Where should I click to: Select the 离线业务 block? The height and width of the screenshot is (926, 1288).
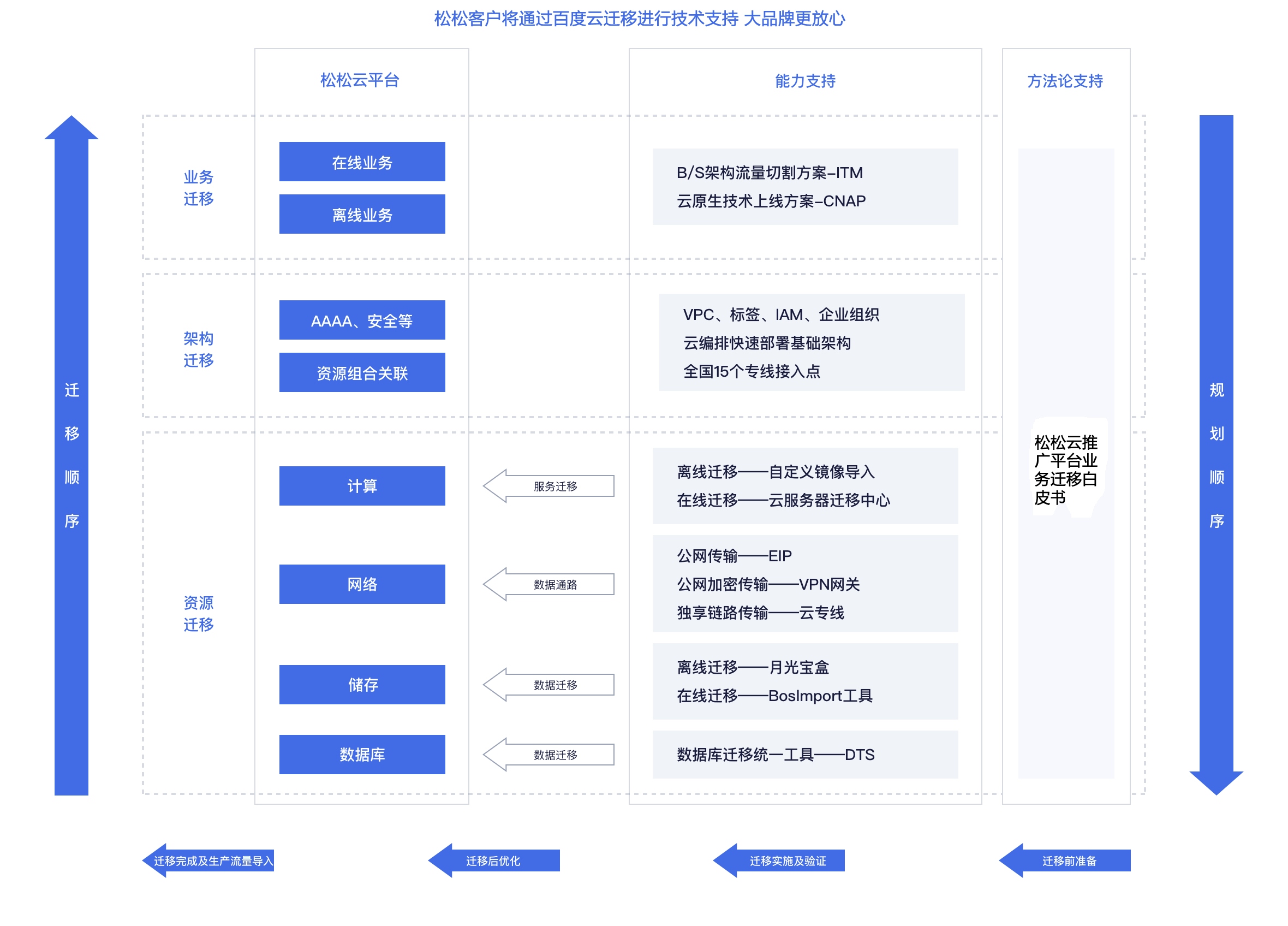pos(362,214)
